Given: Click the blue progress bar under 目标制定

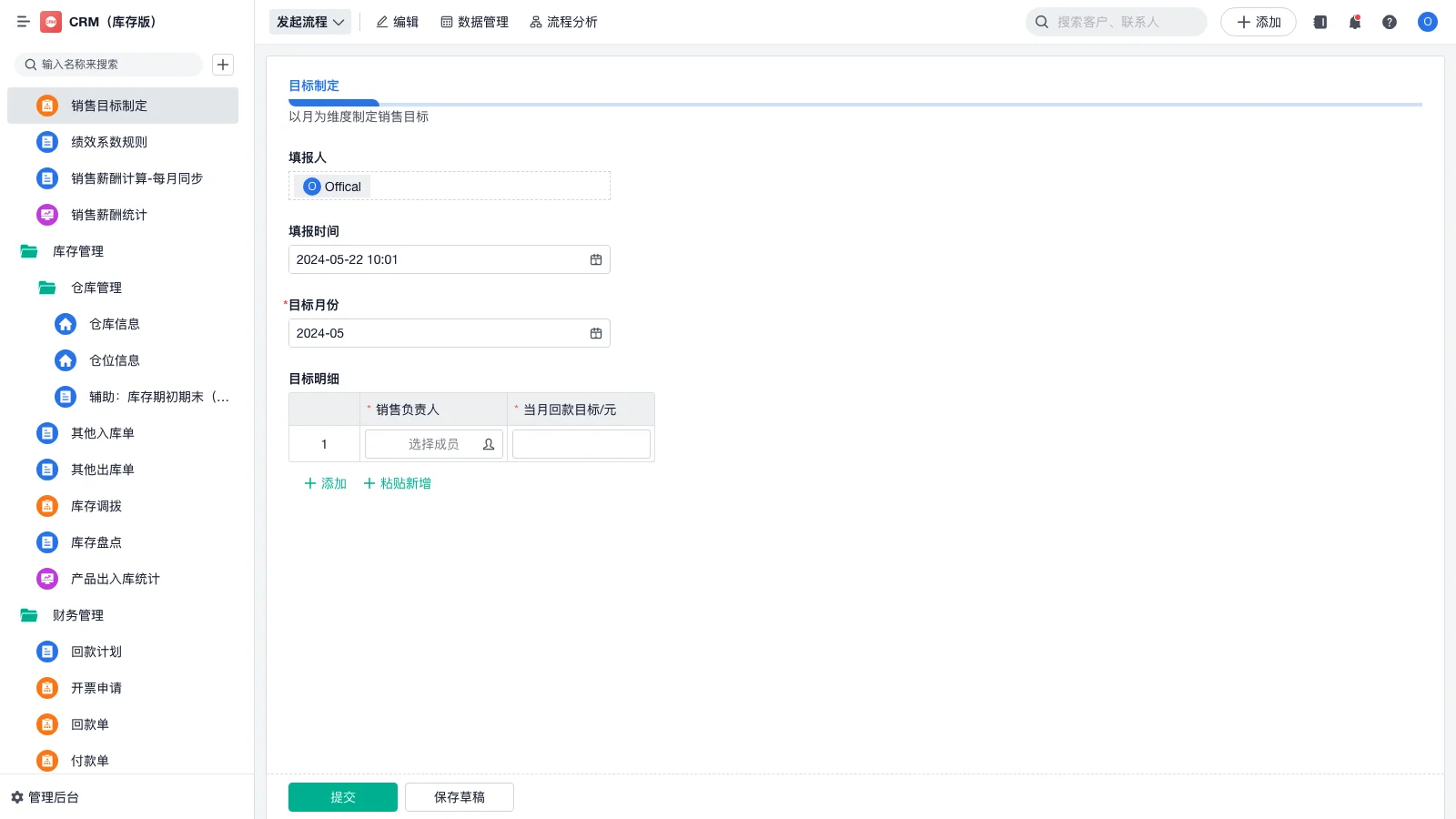Looking at the screenshot, I should click(333, 103).
